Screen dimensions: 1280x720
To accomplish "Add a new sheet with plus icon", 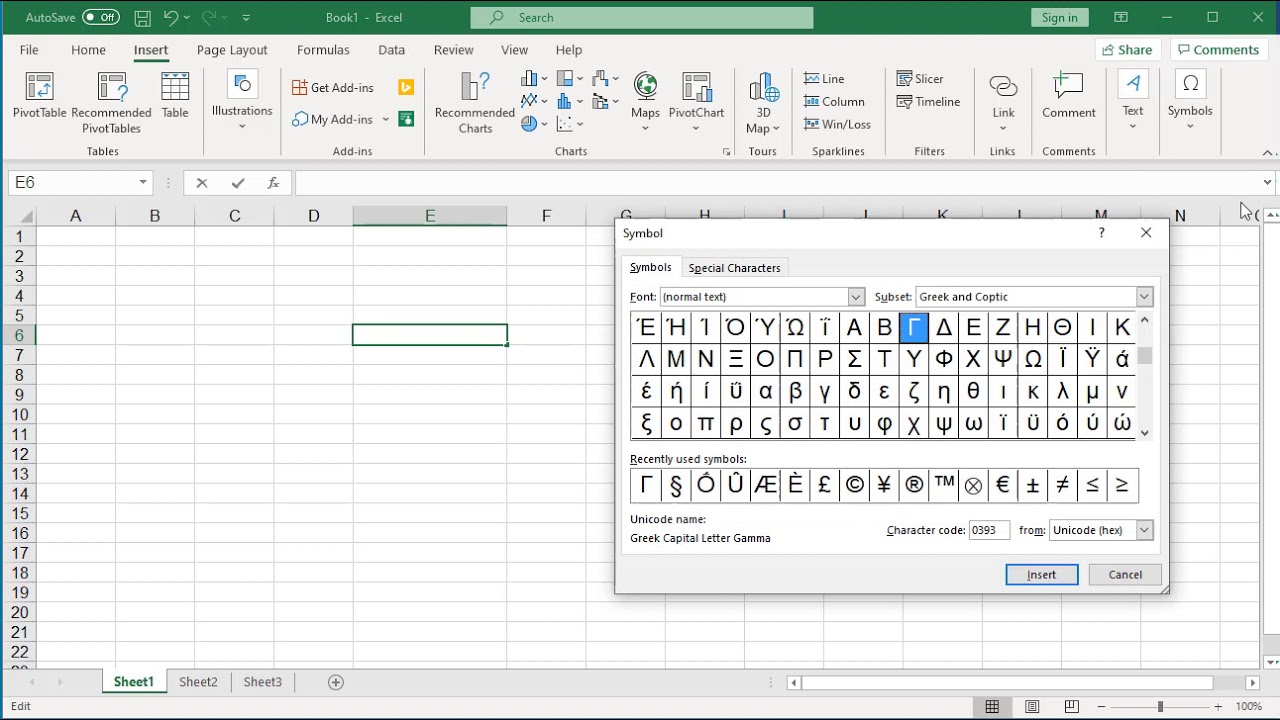I will coord(336,682).
